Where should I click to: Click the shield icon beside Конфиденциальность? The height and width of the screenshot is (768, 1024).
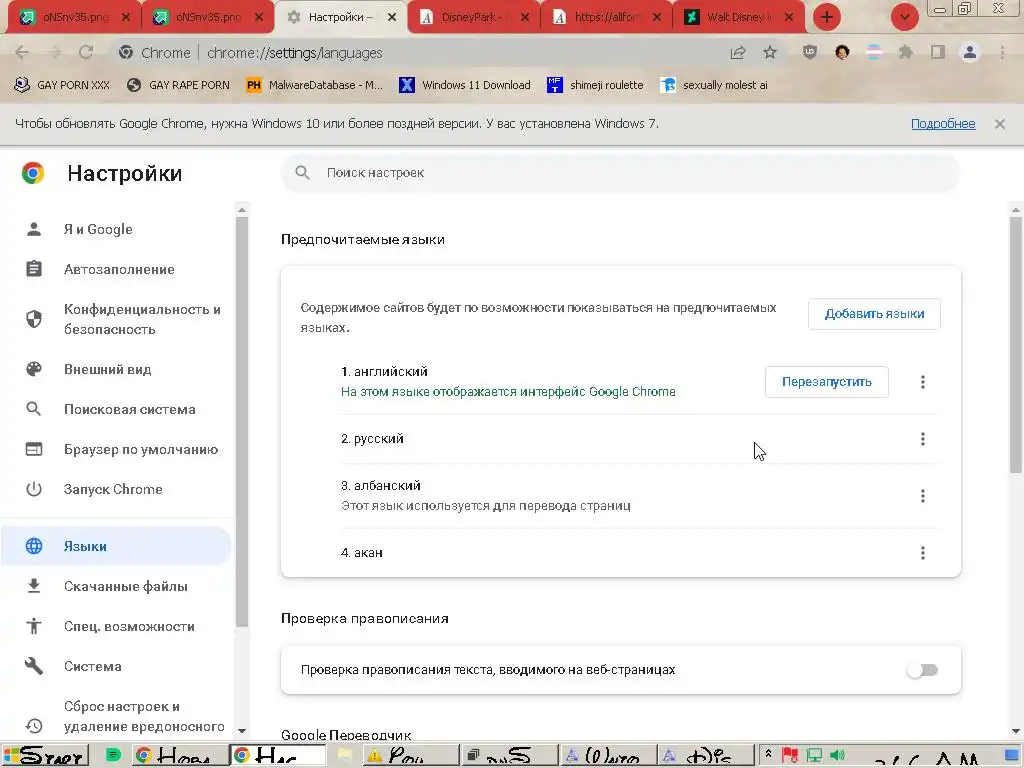click(34, 319)
